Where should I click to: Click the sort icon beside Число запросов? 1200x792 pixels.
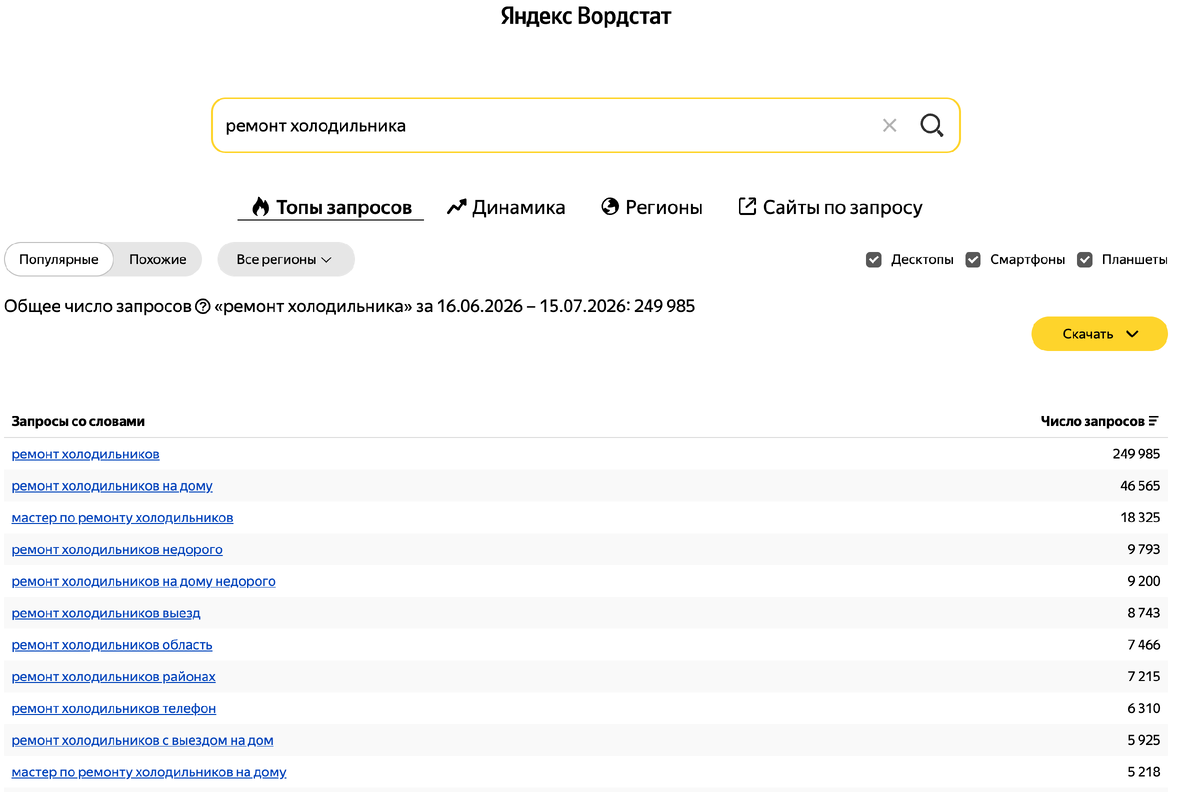[1154, 422]
